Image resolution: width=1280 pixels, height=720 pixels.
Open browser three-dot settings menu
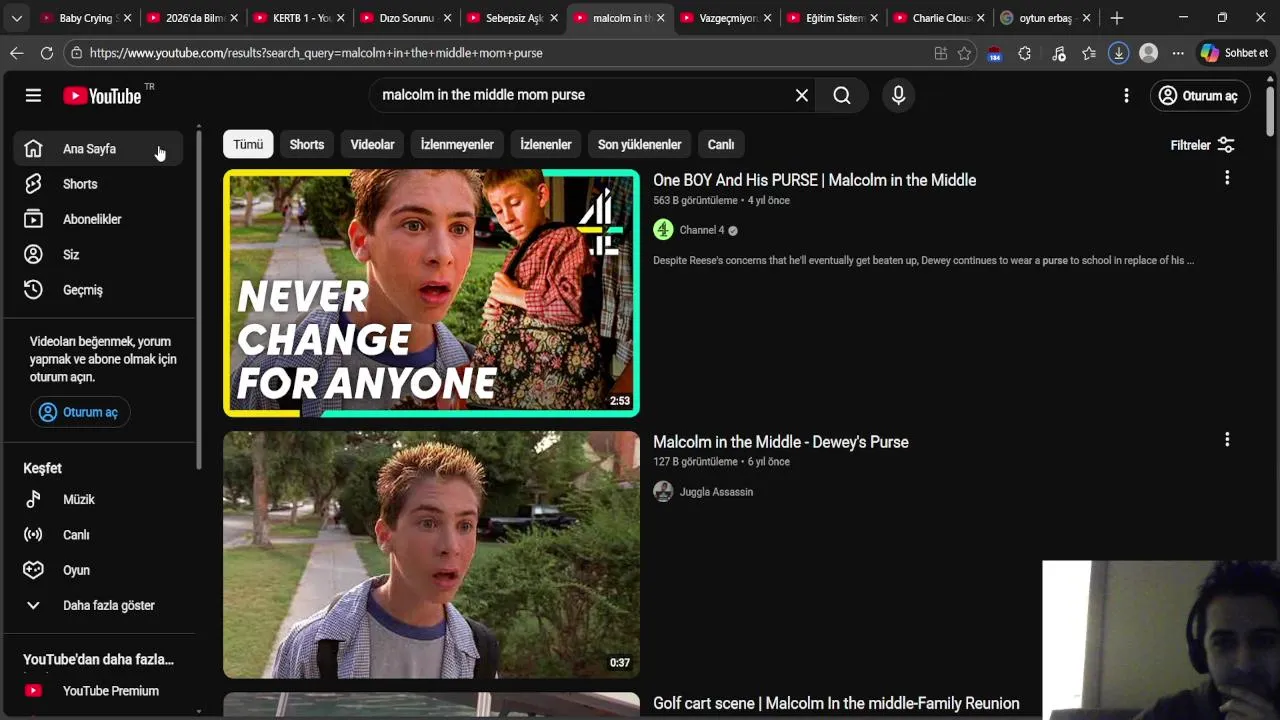click(1178, 53)
